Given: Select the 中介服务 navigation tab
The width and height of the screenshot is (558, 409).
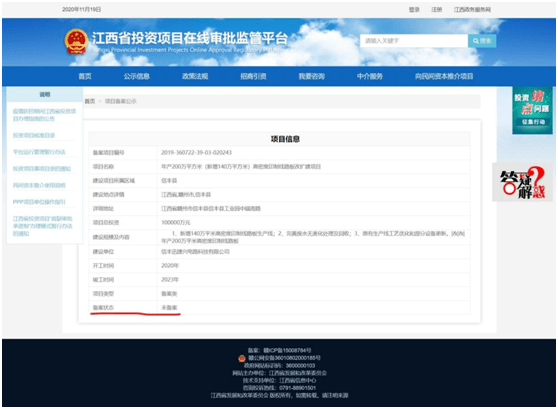Looking at the screenshot, I should (x=370, y=76).
